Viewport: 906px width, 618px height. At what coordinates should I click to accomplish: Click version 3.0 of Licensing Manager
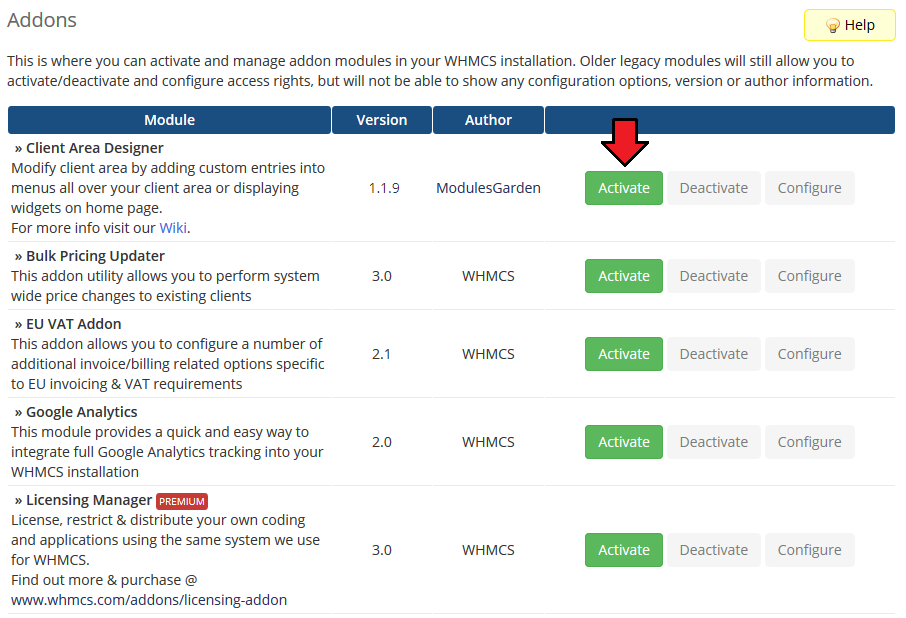(381, 550)
